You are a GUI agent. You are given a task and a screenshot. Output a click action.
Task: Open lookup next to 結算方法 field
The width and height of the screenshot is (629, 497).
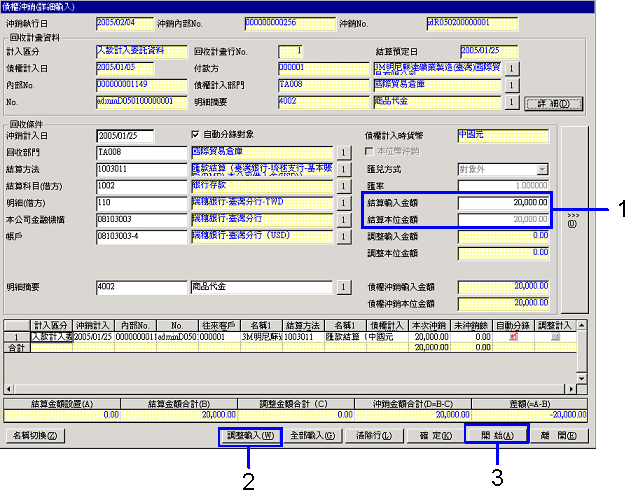pyautogui.click(x=342, y=170)
